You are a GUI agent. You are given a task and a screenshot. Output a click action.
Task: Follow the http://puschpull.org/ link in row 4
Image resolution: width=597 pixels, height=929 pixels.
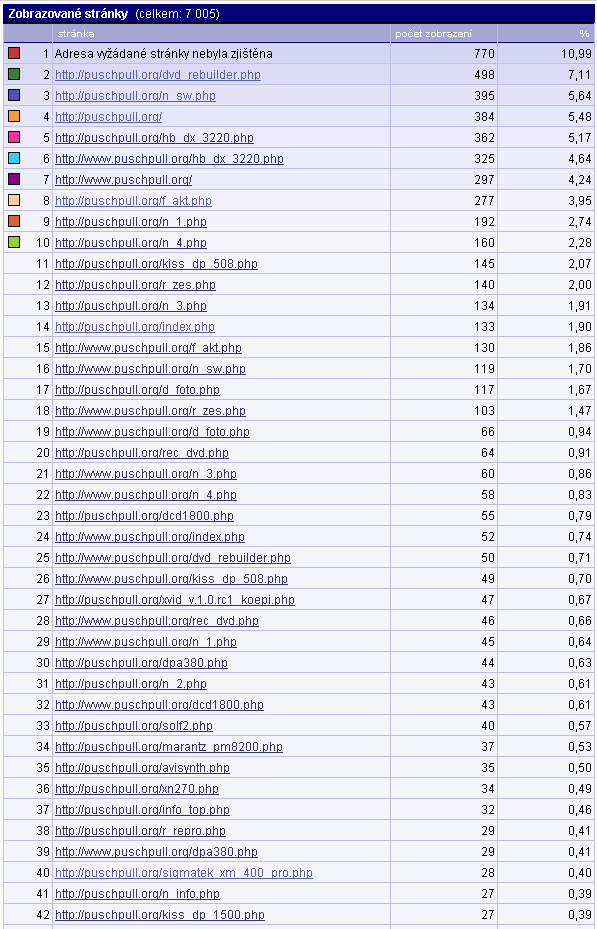tap(108, 117)
